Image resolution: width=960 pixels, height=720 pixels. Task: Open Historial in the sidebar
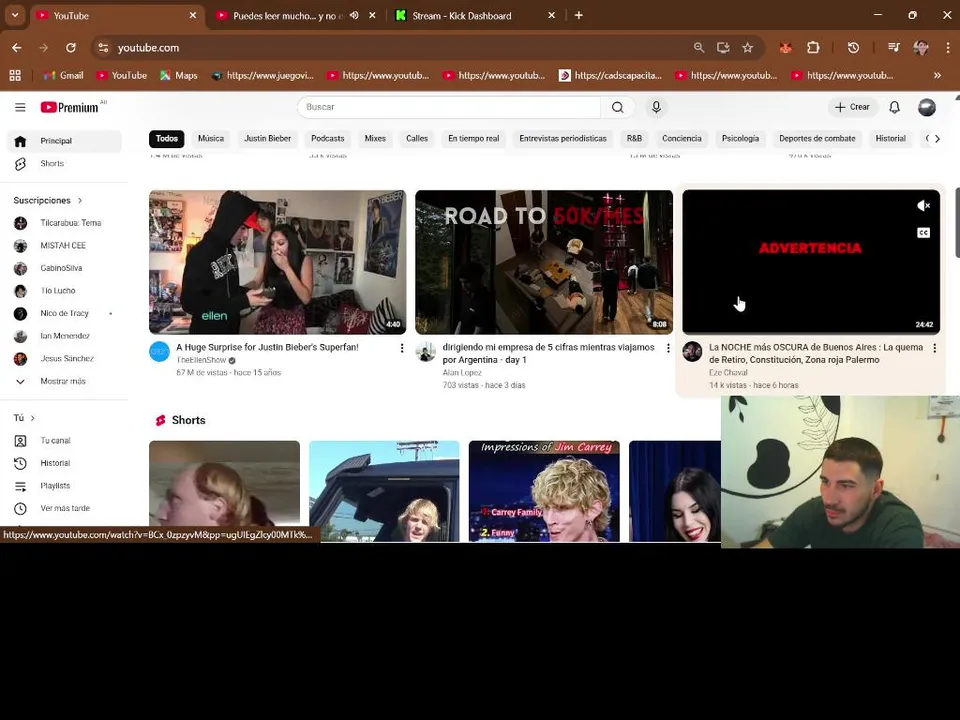[64, 463]
